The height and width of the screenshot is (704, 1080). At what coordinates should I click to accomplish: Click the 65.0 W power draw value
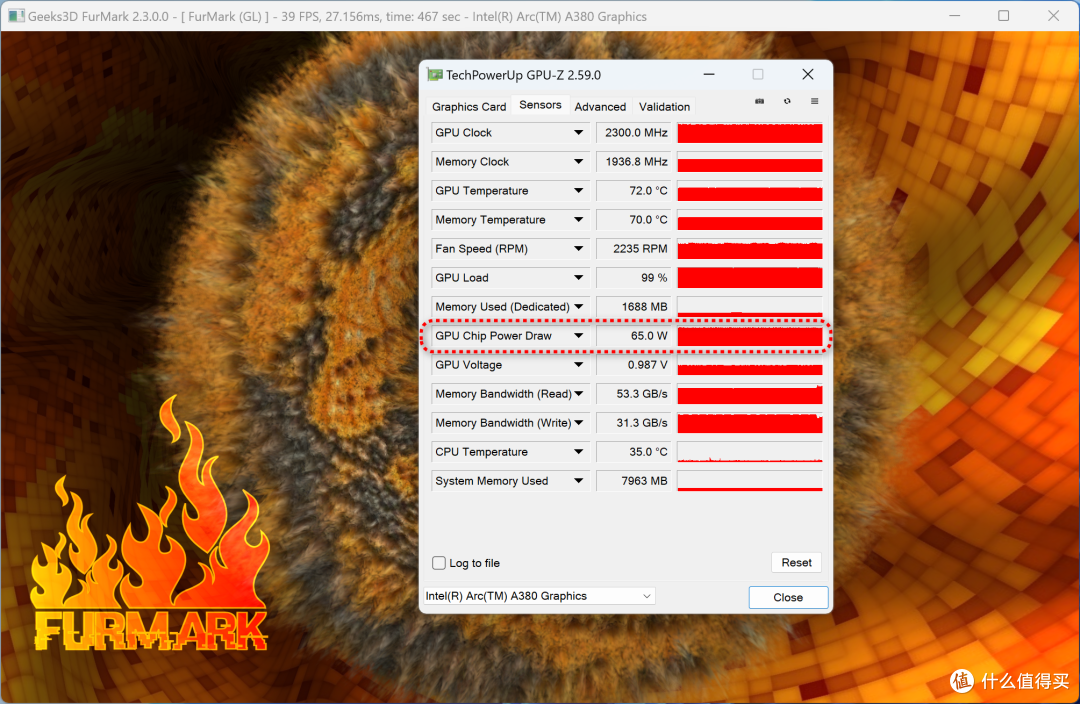634,335
